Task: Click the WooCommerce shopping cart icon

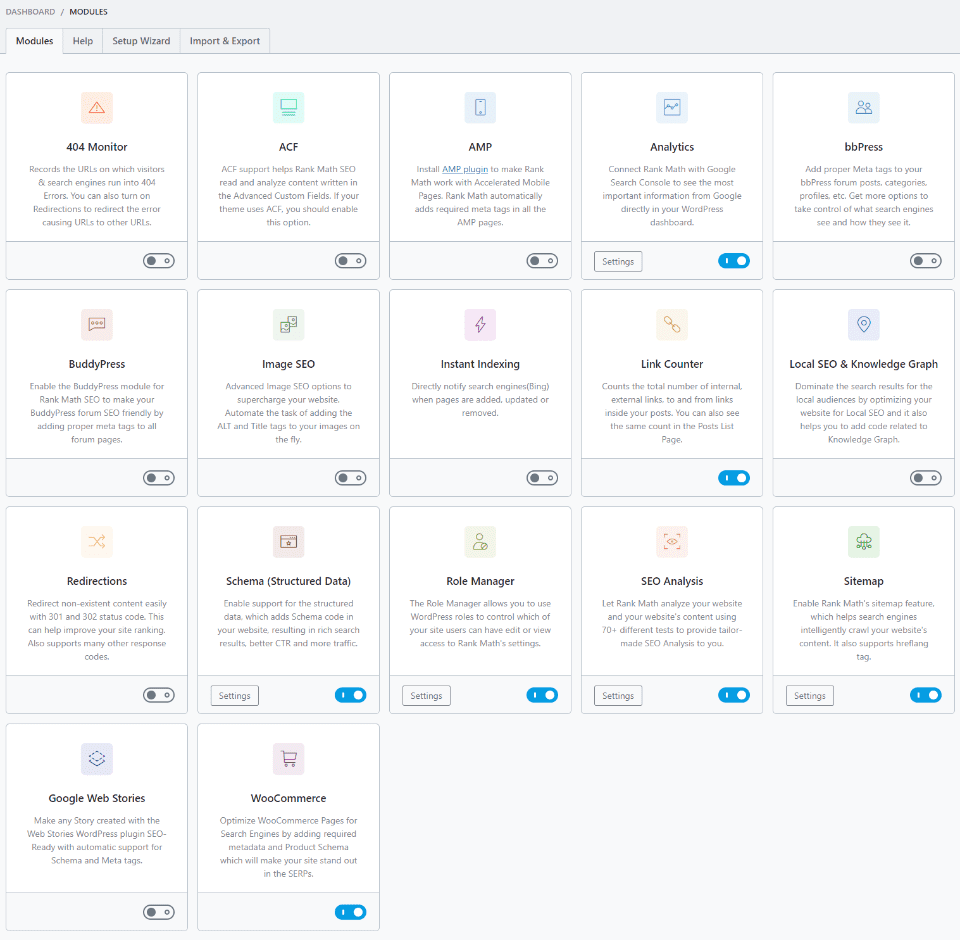Action: [x=289, y=758]
